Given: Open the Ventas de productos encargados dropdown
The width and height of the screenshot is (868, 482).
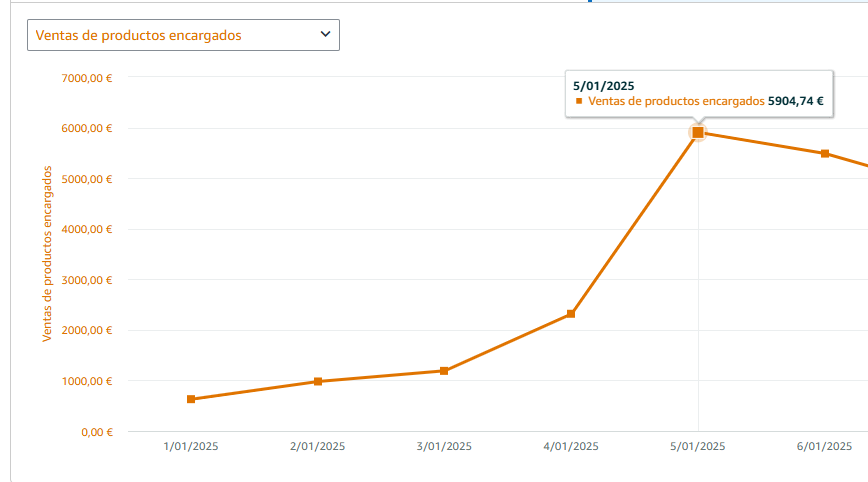Looking at the screenshot, I should point(183,35).
